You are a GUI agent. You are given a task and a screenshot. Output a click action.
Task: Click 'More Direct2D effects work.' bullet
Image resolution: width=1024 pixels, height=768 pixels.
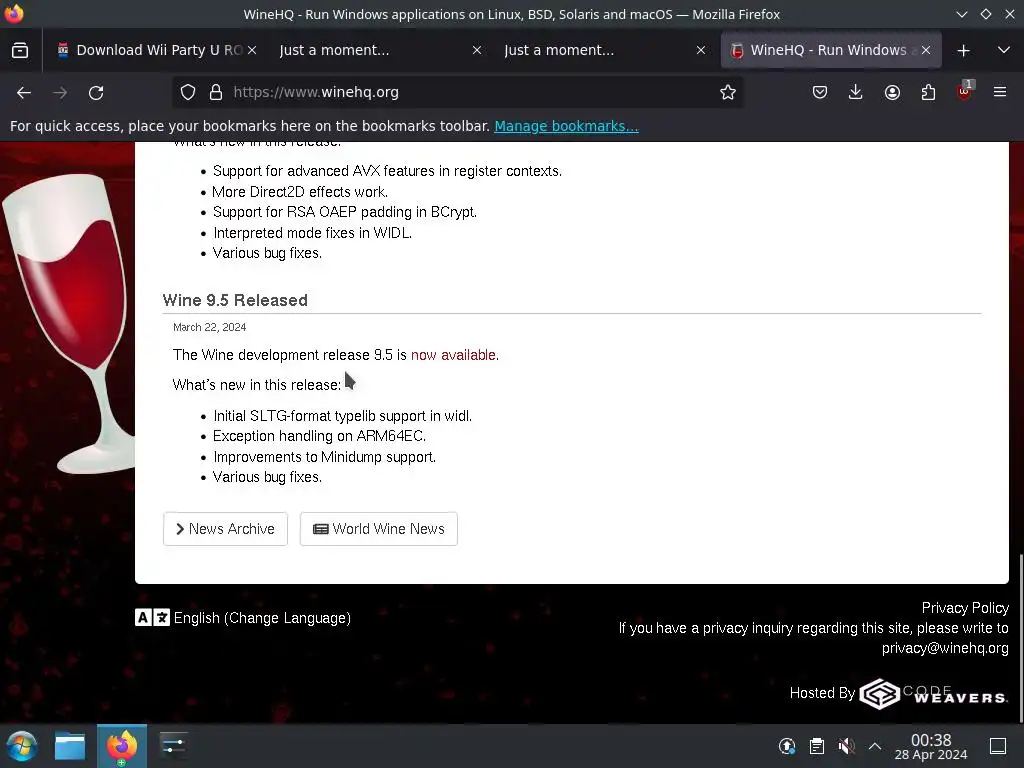300,192
